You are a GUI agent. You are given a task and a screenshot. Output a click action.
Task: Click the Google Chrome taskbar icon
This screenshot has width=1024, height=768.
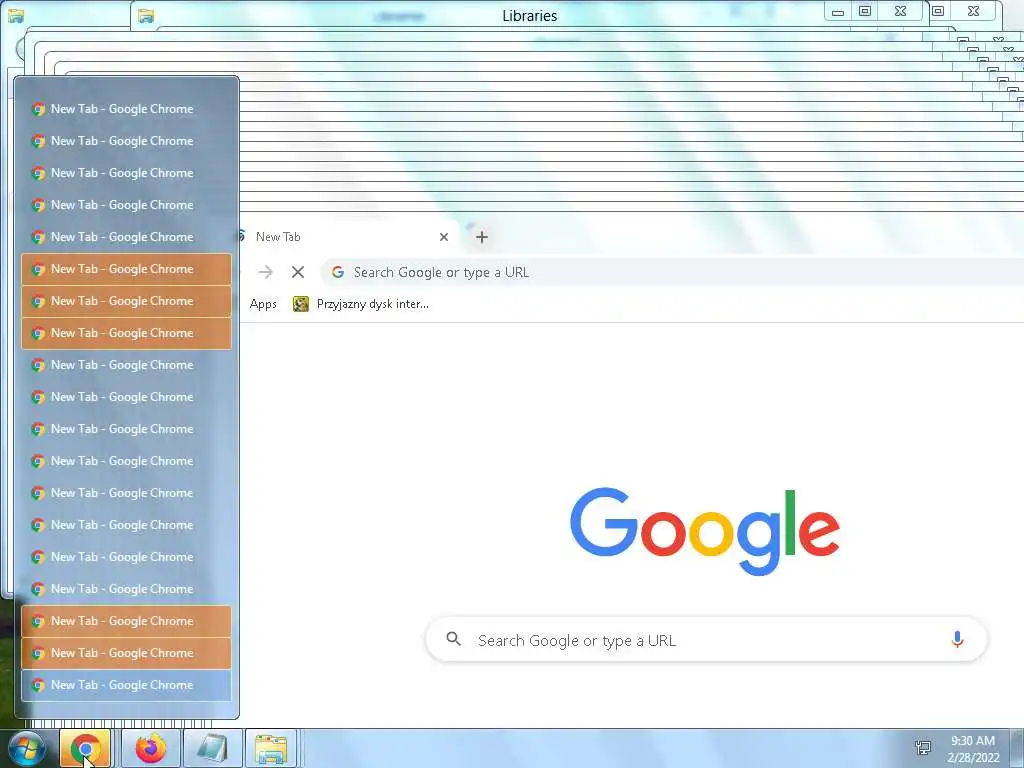tap(85, 748)
